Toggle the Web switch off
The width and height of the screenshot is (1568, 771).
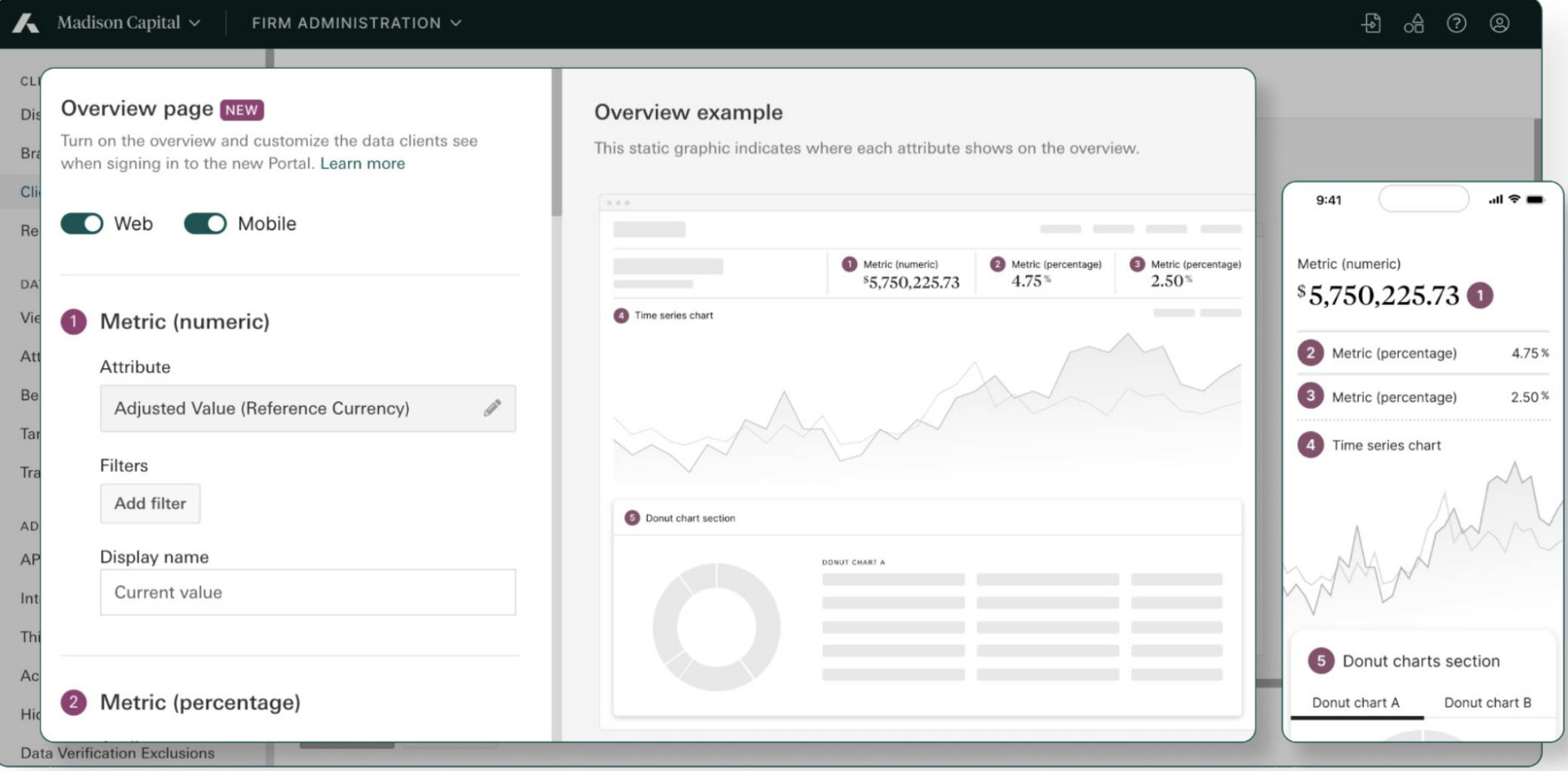pos(82,224)
